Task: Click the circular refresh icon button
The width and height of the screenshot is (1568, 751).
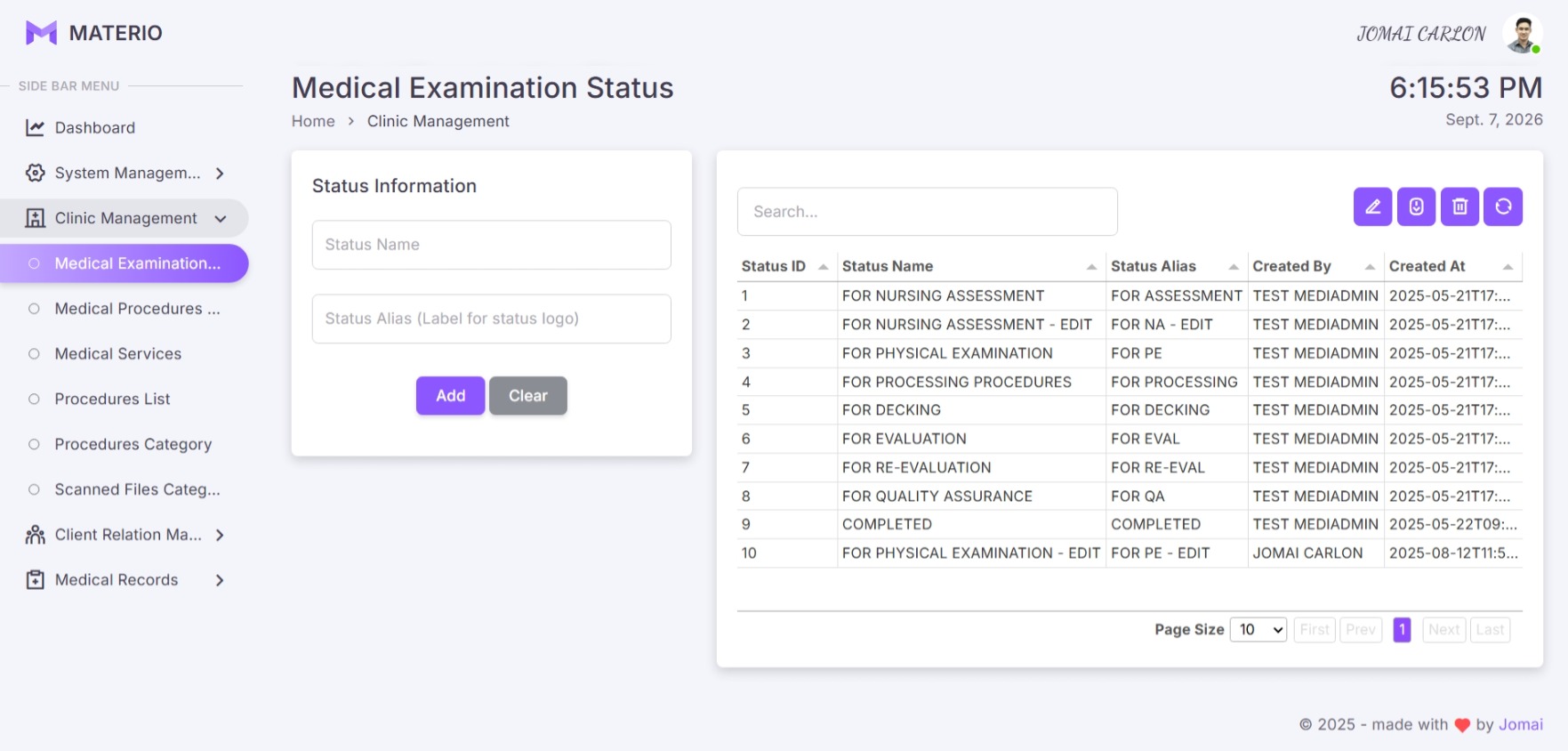Action: 1503,206
